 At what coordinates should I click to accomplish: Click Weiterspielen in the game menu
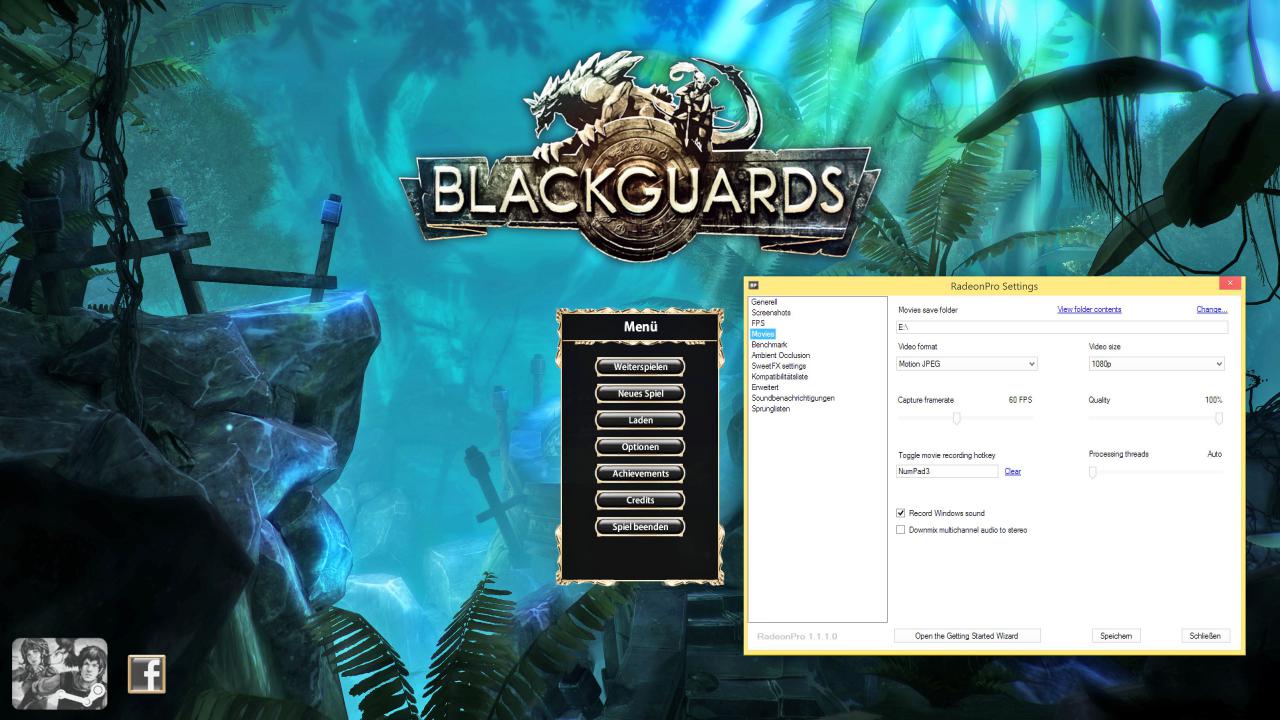(640, 366)
